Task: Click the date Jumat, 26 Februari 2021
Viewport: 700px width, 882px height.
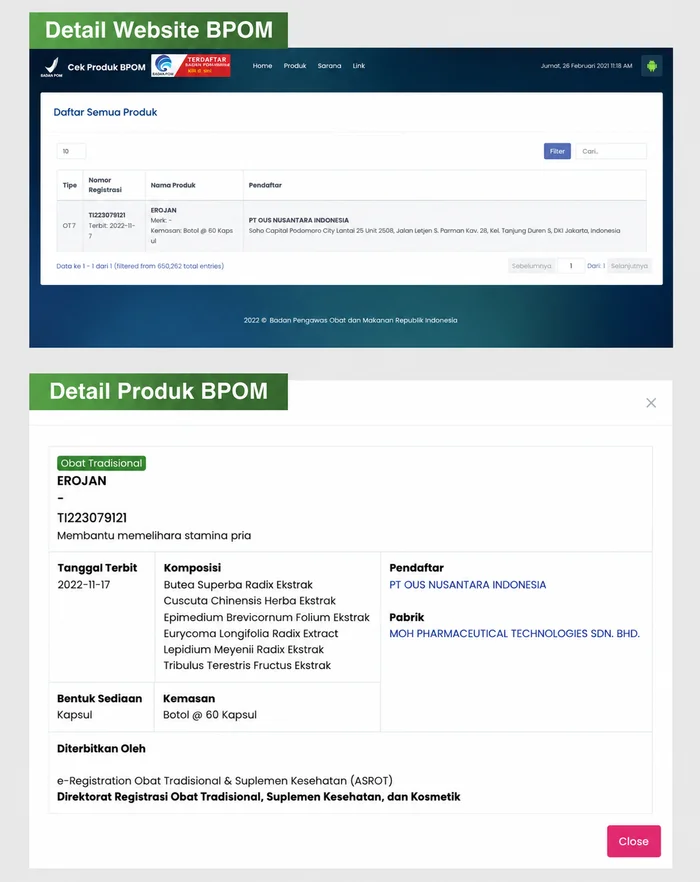Action: 586,66
